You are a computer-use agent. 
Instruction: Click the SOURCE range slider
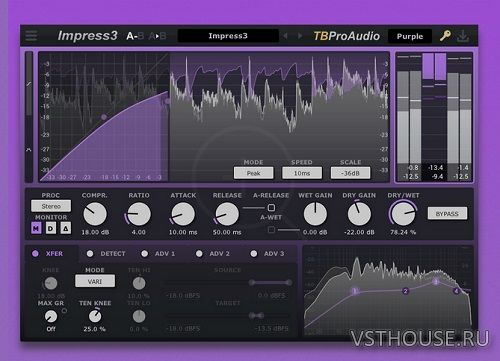click(228, 283)
